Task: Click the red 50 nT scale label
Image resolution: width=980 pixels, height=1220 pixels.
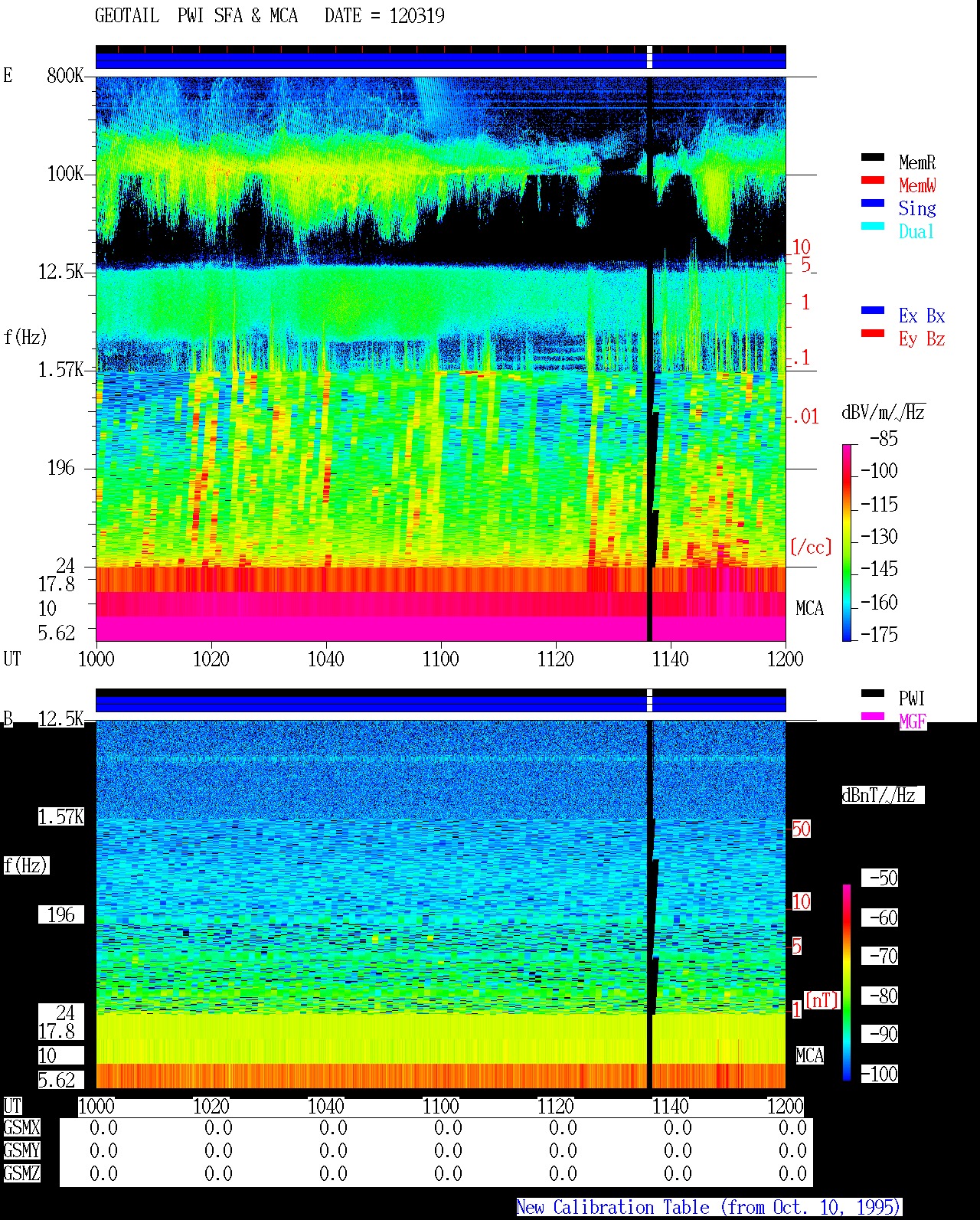Action: [801, 829]
